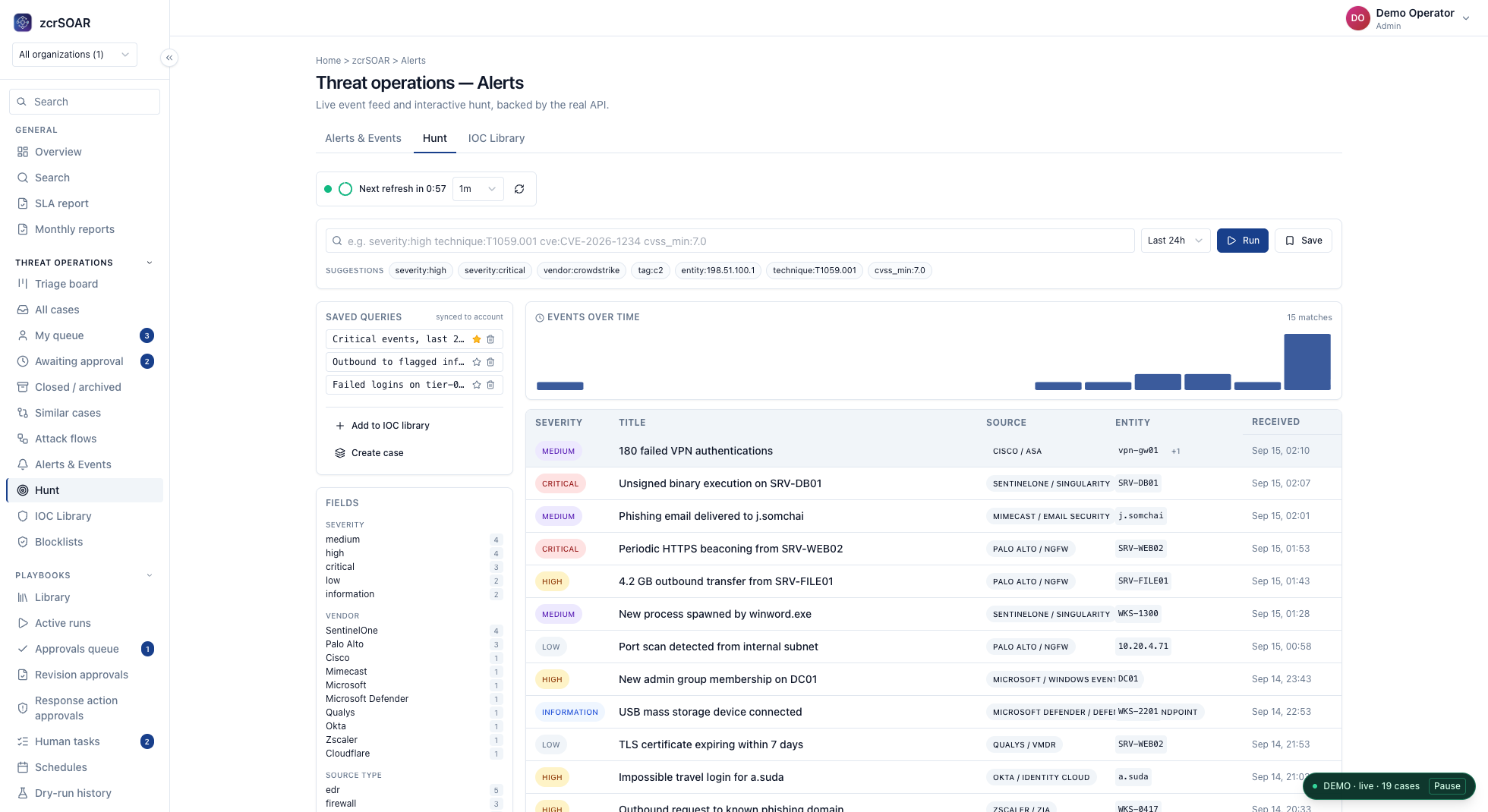The width and height of the screenshot is (1488, 812).
Task: Open Schedules in sidebar
Action: pyautogui.click(x=84, y=767)
